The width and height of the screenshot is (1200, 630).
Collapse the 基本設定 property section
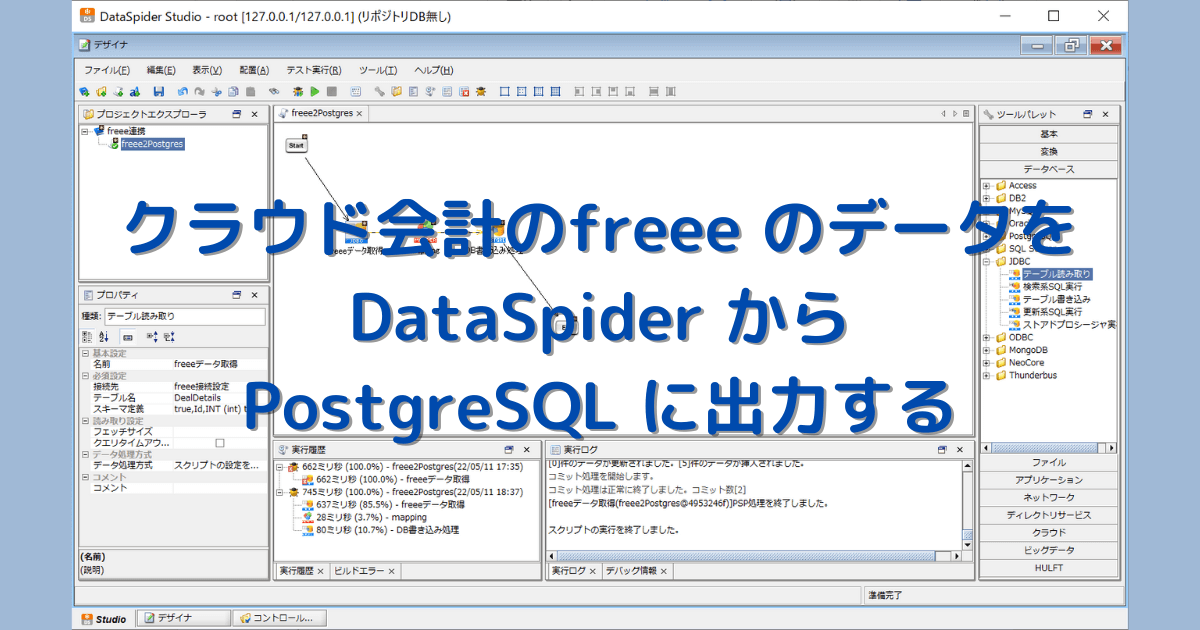tap(85, 353)
